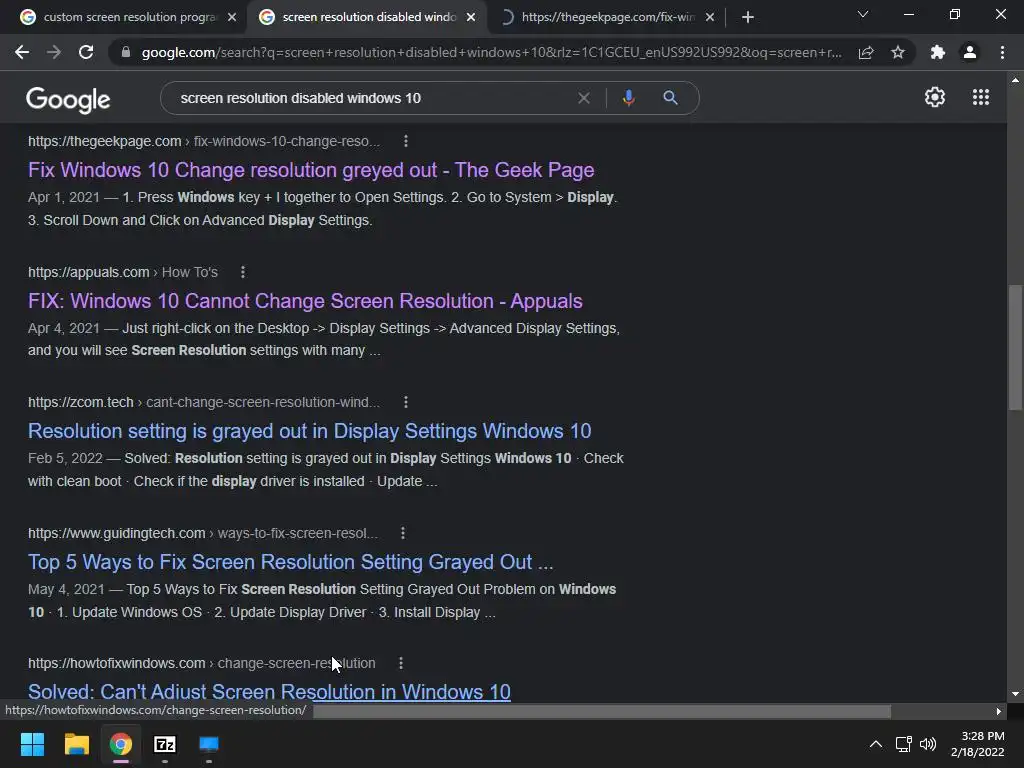Click the horizontal scrollbar right arrow

click(x=999, y=711)
